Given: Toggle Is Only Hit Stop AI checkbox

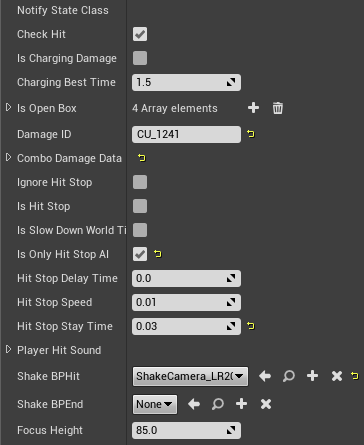Looking at the screenshot, I should click(x=140, y=254).
